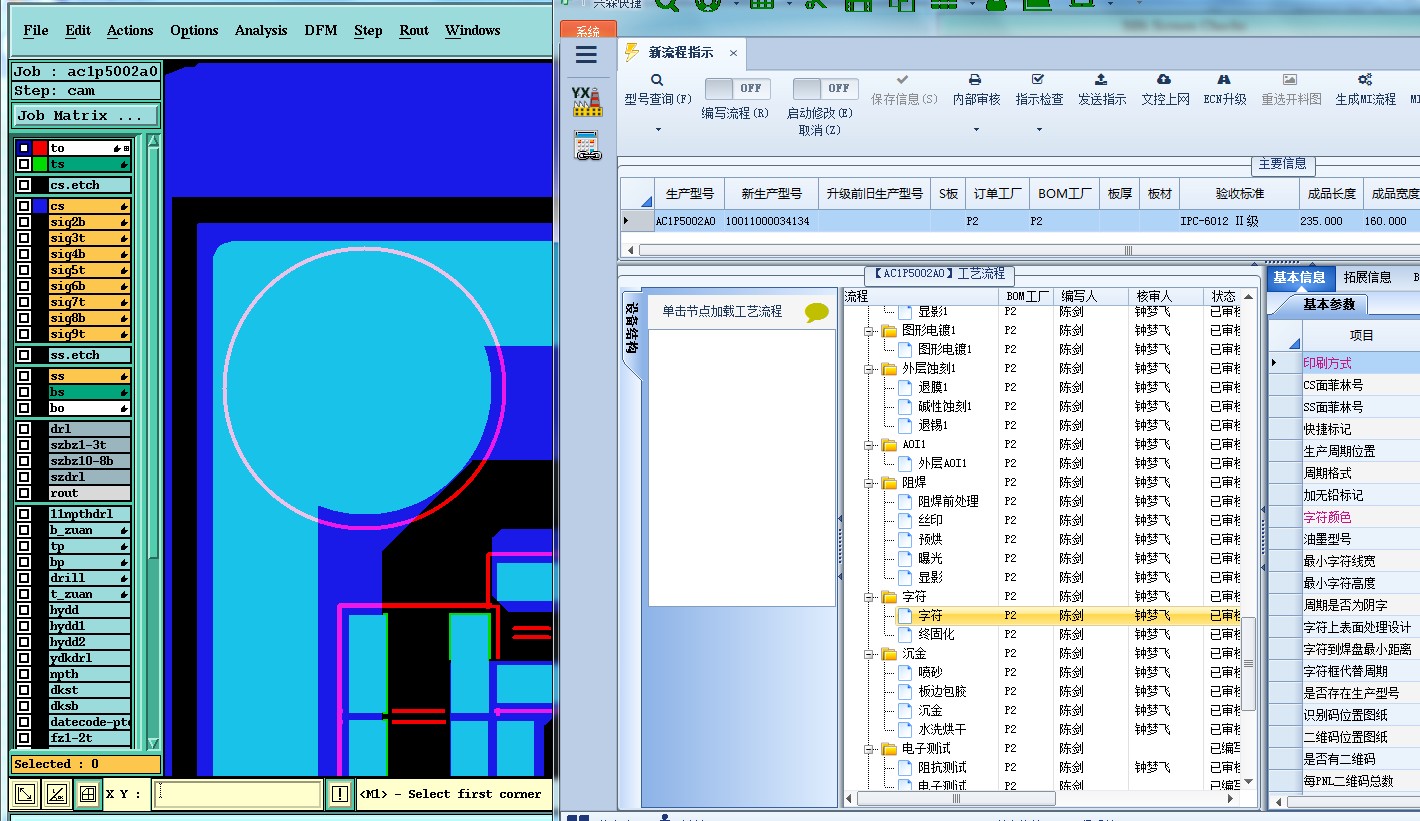Image resolution: width=1420 pixels, height=821 pixels.
Task: Click the folder icon of the 阻焊 group
Action: pos(889,482)
